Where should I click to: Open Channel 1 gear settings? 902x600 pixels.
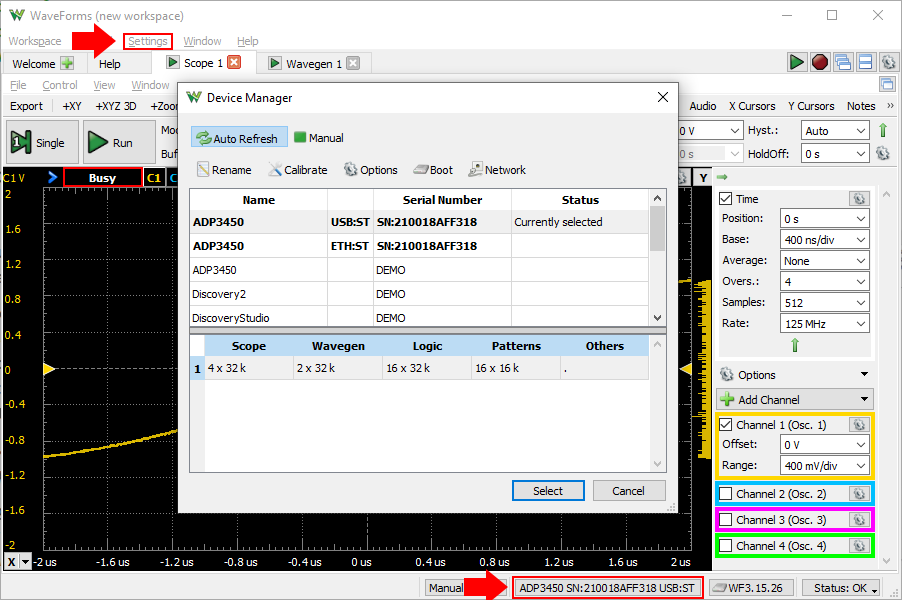tap(859, 425)
